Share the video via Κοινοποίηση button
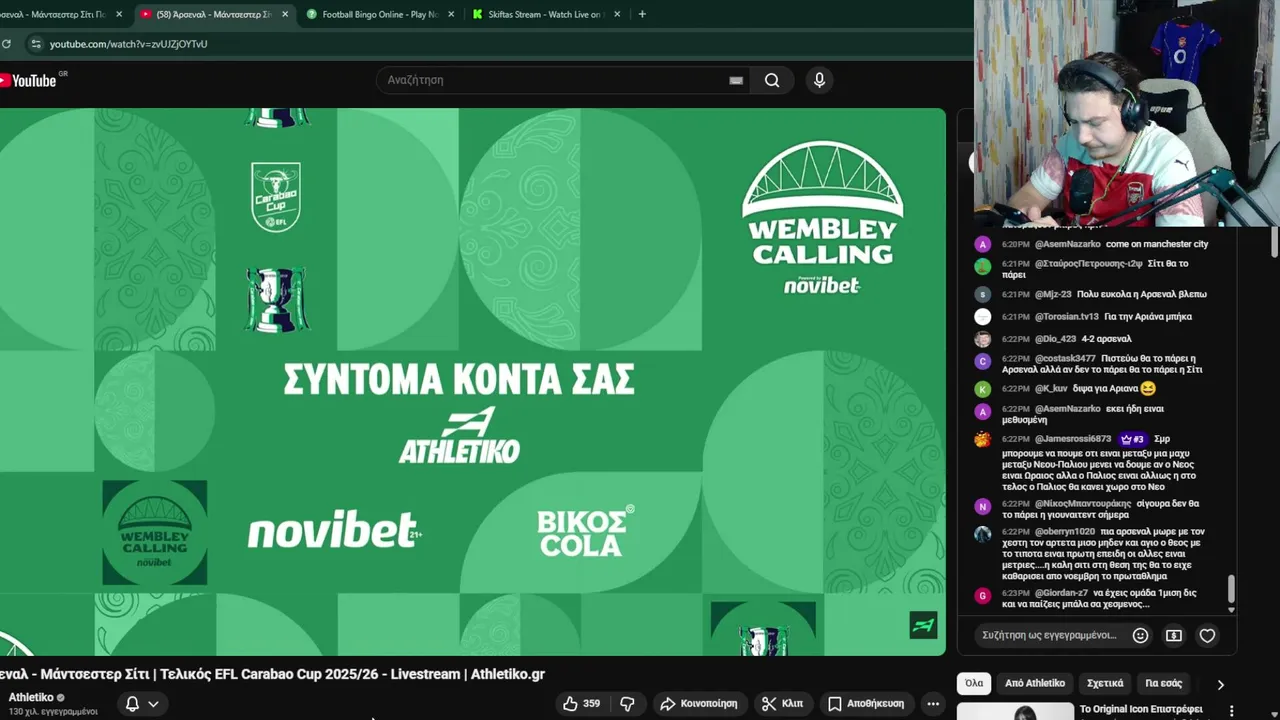The width and height of the screenshot is (1280, 720). tap(699, 704)
